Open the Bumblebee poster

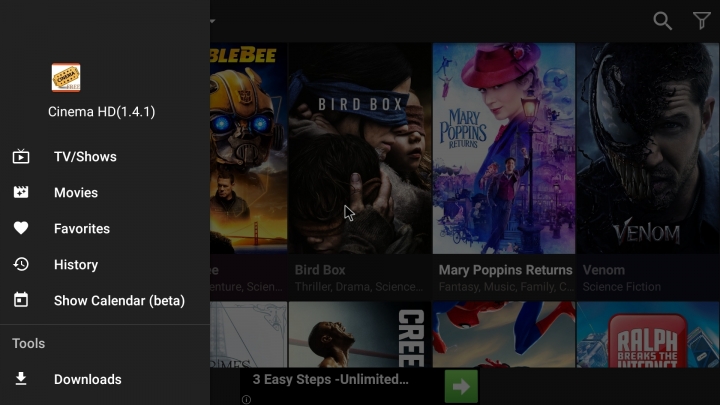click(248, 148)
